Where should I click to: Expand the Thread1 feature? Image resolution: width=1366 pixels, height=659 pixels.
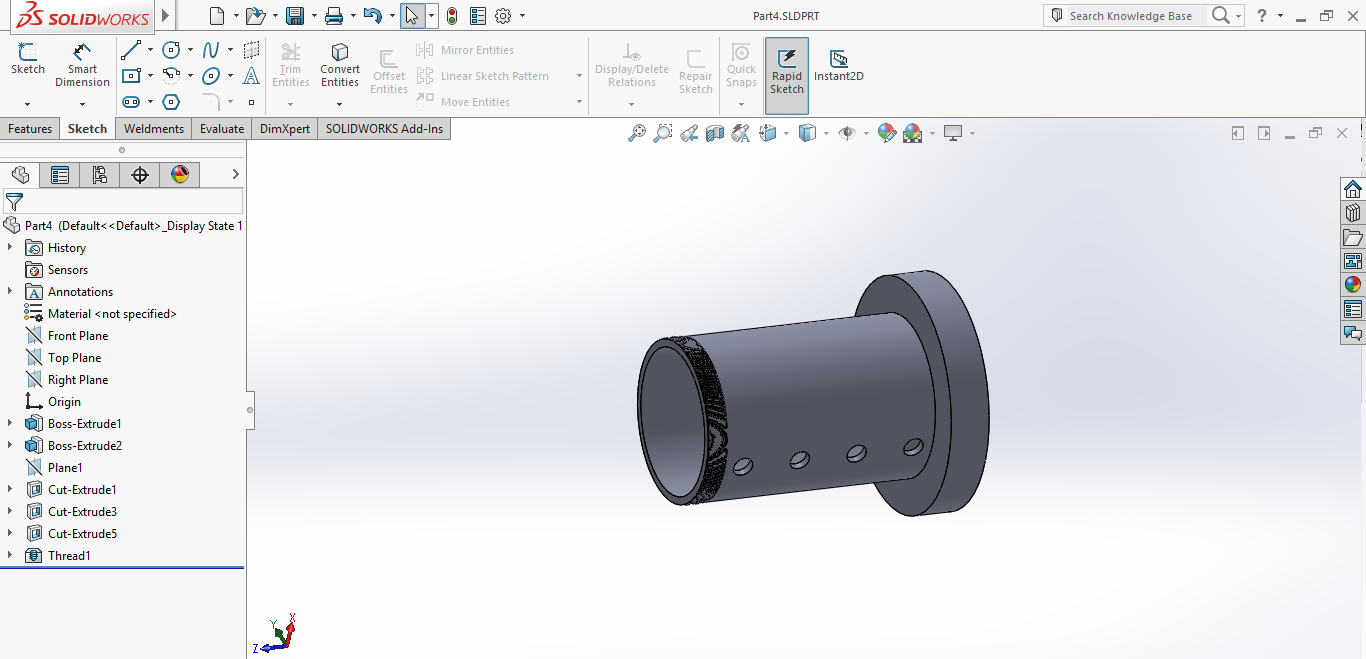pos(10,555)
